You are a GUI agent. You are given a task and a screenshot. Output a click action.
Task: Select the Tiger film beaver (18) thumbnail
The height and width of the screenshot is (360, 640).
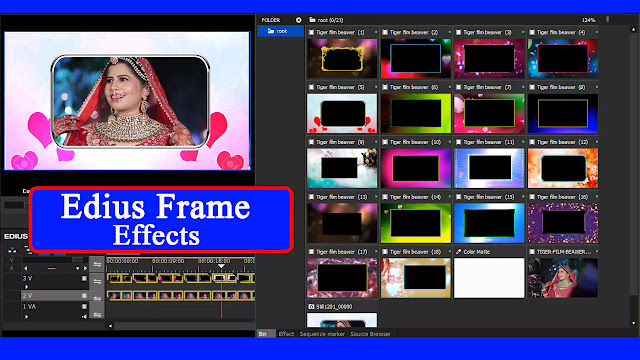coord(416,278)
